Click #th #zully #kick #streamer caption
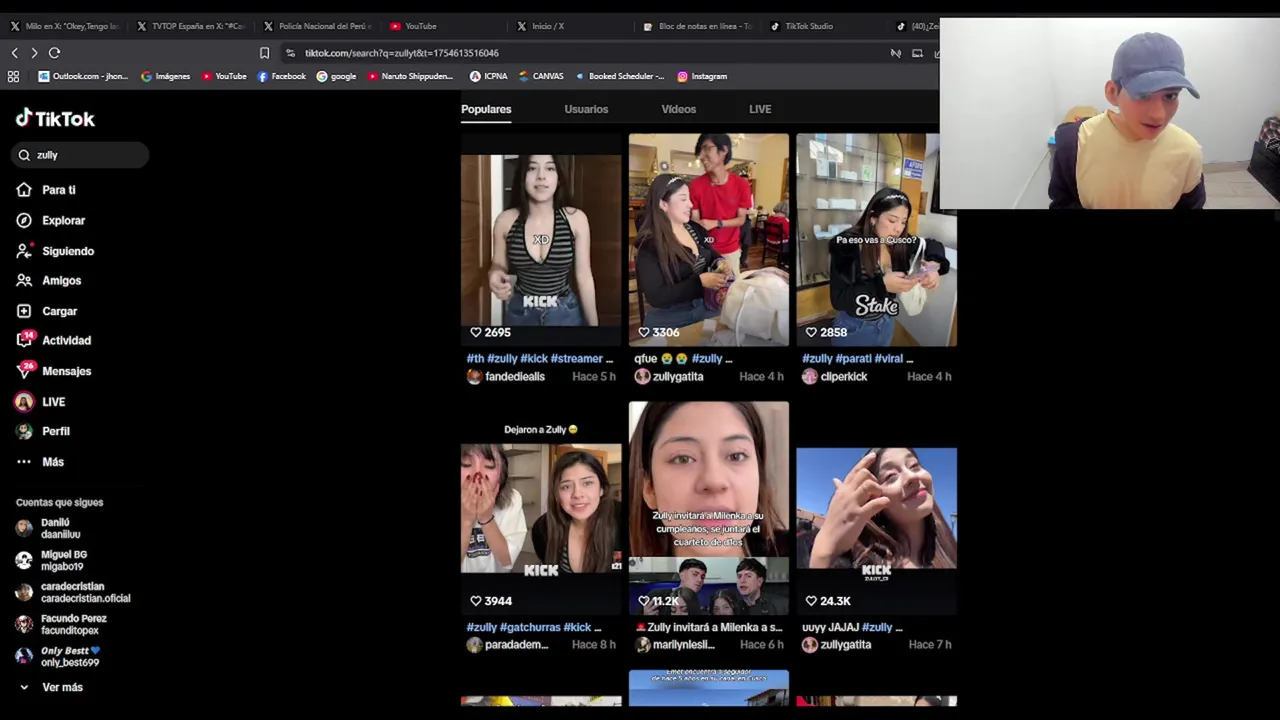The height and width of the screenshot is (720, 1280). tap(540, 358)
